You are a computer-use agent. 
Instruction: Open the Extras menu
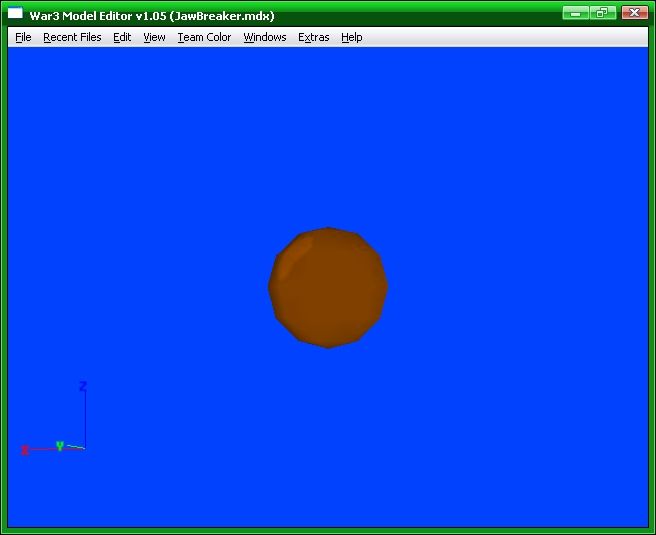(x=313, y=37)
